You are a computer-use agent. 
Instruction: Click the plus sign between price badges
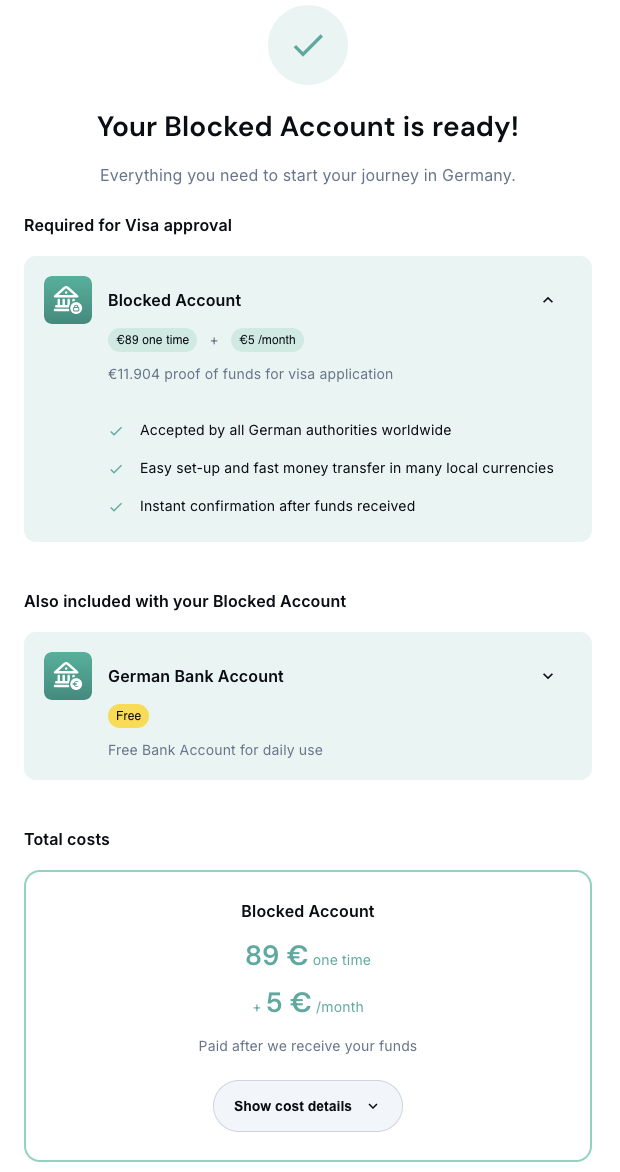click(x=214, y=341)
